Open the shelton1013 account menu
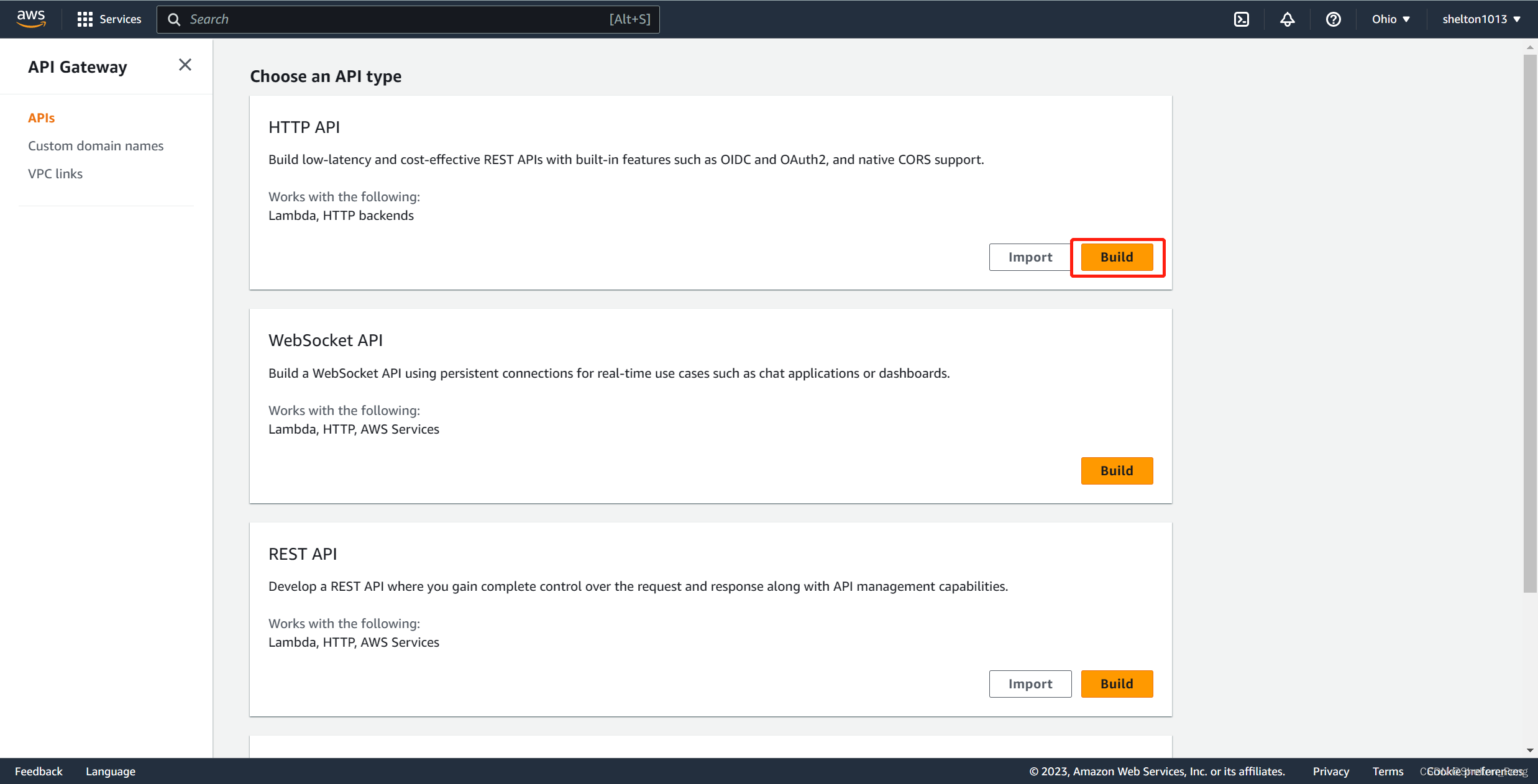This screenshot has width=1538, height=784. pyautogui.click(x=1481, y=19)
